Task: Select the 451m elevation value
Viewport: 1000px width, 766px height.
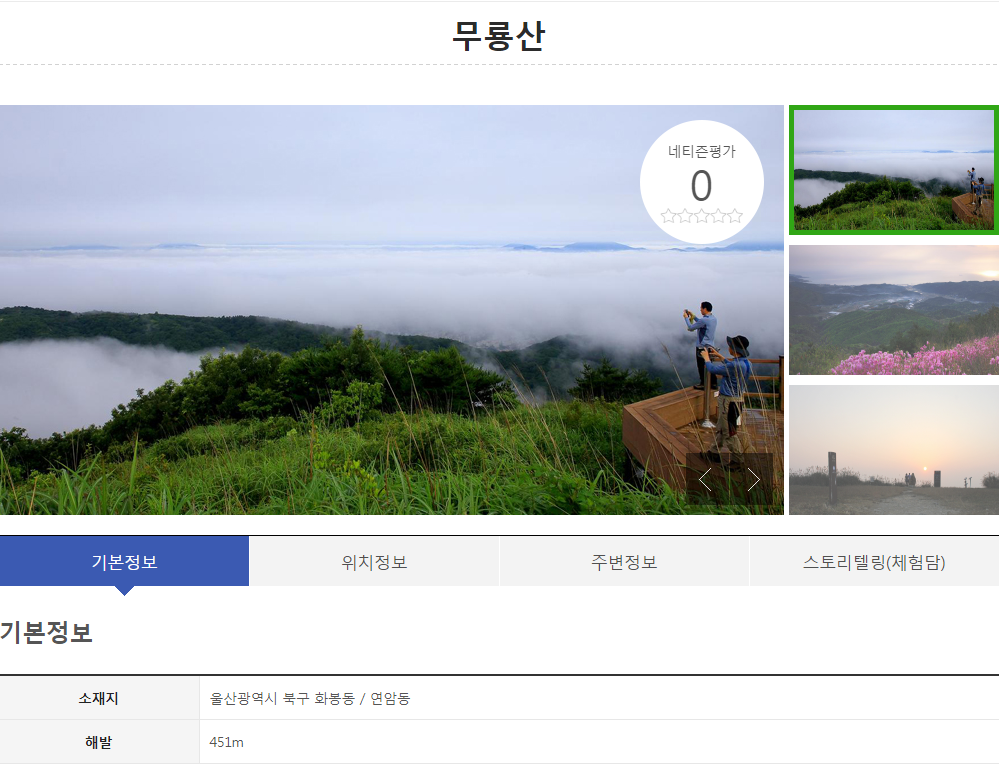Action: [226, 742]
